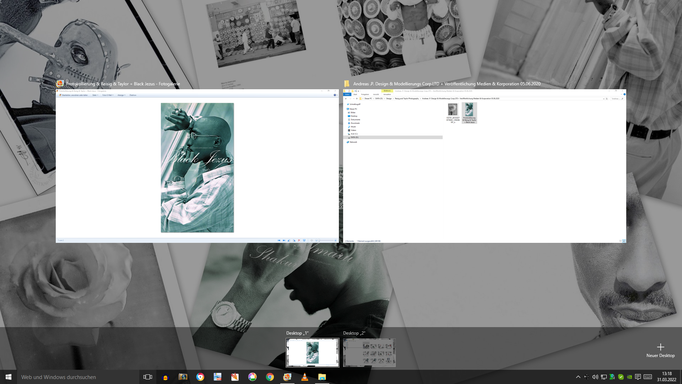Open the touch keyboard tray icon
Screen dimensions: 682x384
coord(648,377)
